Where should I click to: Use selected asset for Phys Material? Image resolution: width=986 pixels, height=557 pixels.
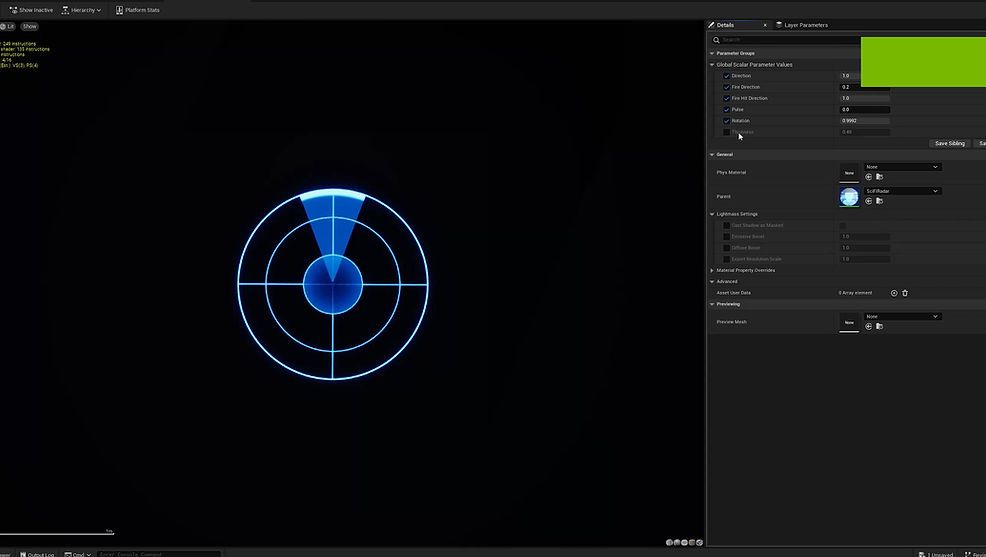tap(868, 177)
